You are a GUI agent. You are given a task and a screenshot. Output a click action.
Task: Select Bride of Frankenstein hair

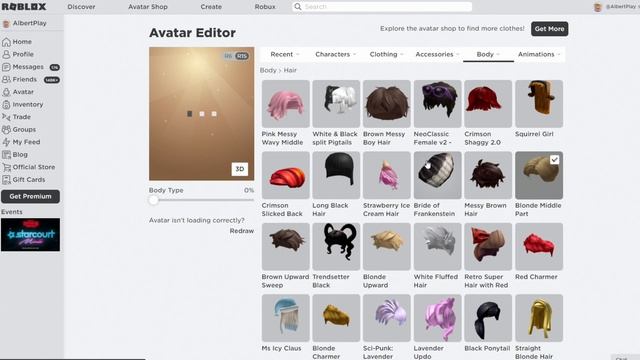tap(438, 175)
